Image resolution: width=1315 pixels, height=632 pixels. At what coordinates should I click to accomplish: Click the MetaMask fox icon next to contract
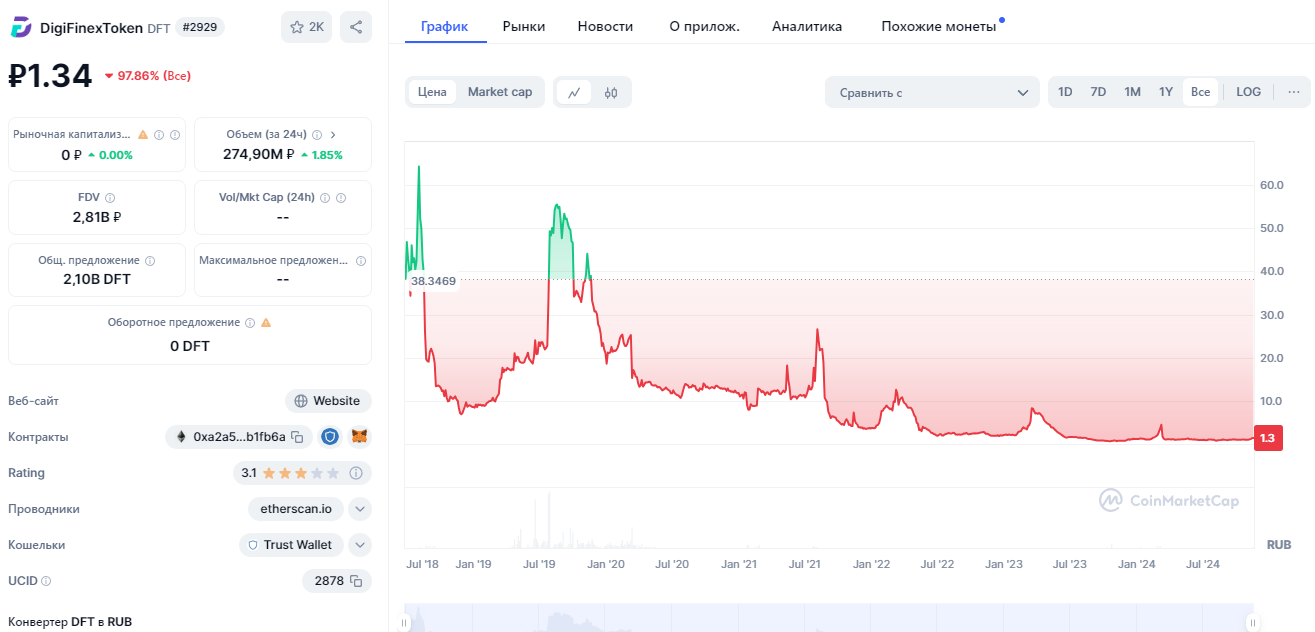click(x=360, y=437)
